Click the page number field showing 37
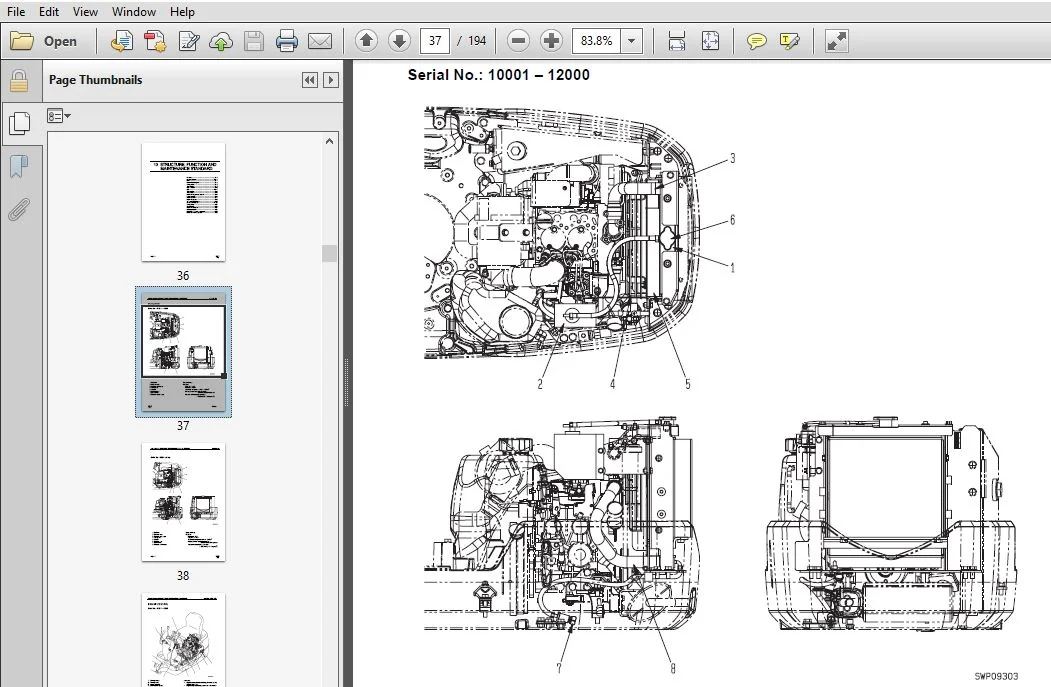This screenshot has width=1051, height=687. (x=435, y=41)
